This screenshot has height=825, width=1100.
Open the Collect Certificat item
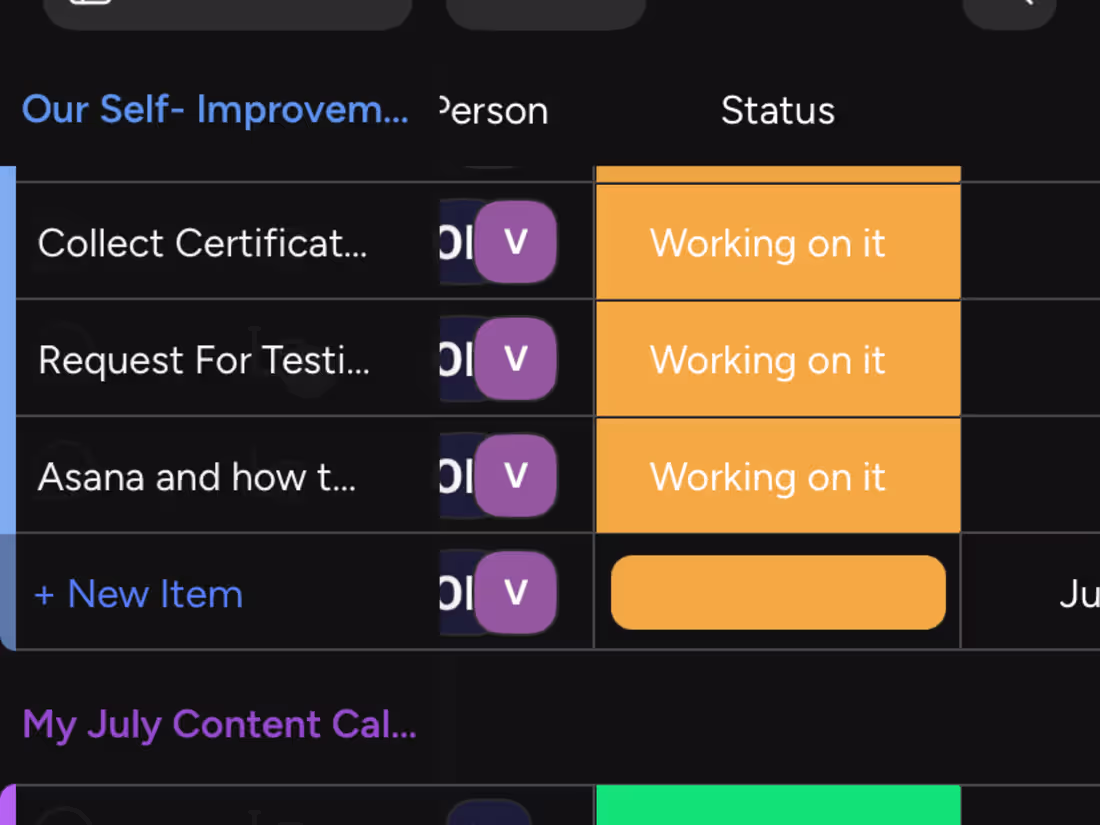click(202, 243)
